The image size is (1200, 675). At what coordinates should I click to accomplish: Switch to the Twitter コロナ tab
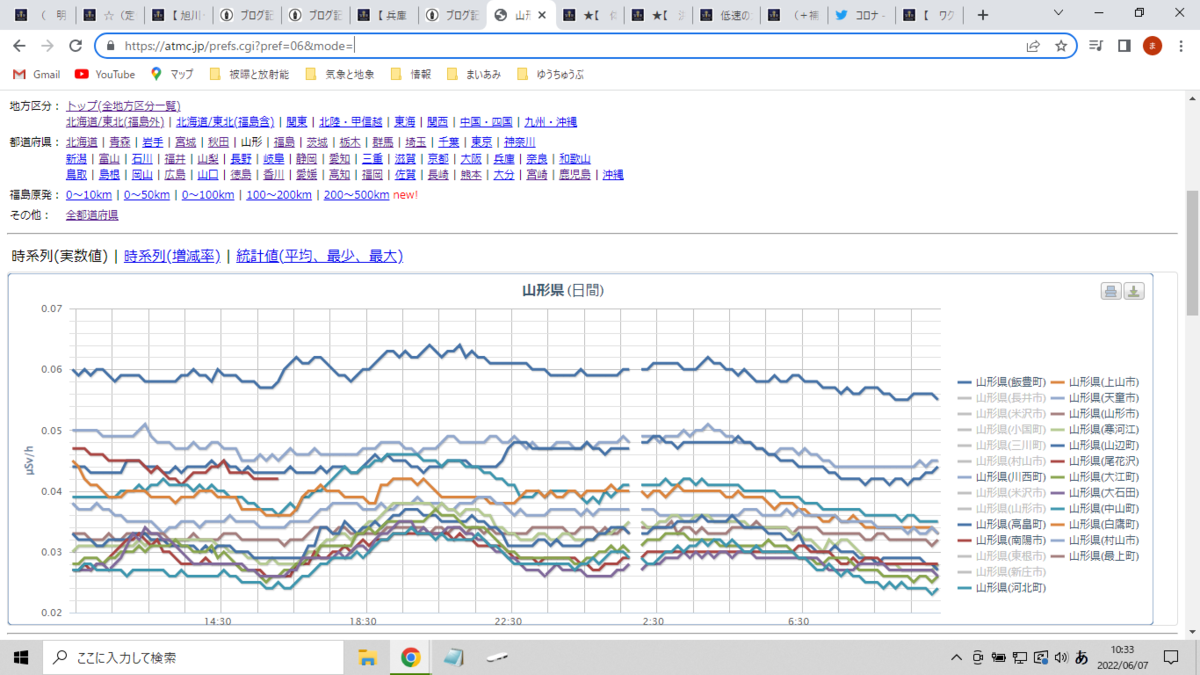coord(861,16)
